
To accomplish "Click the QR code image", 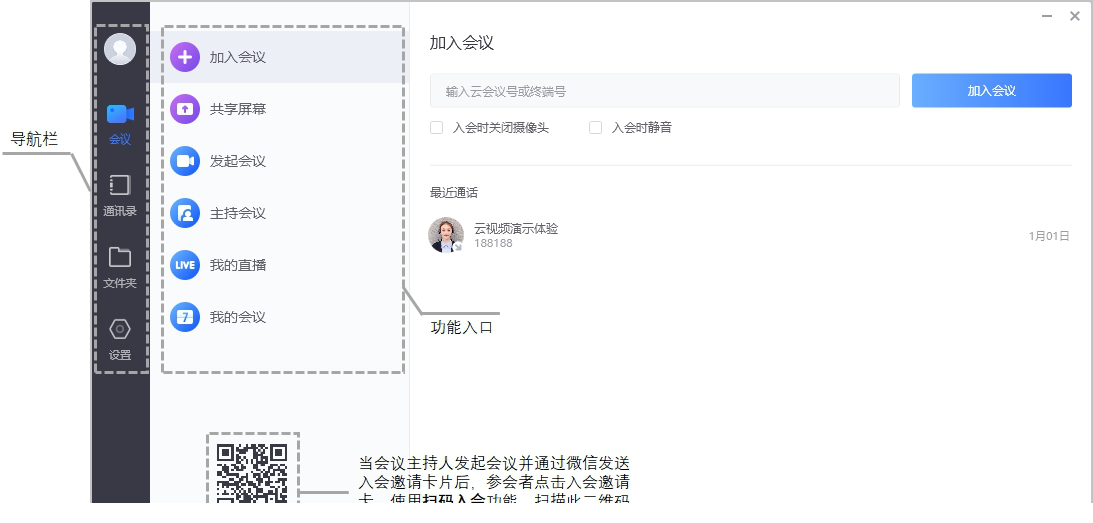I will coord(252,473).
